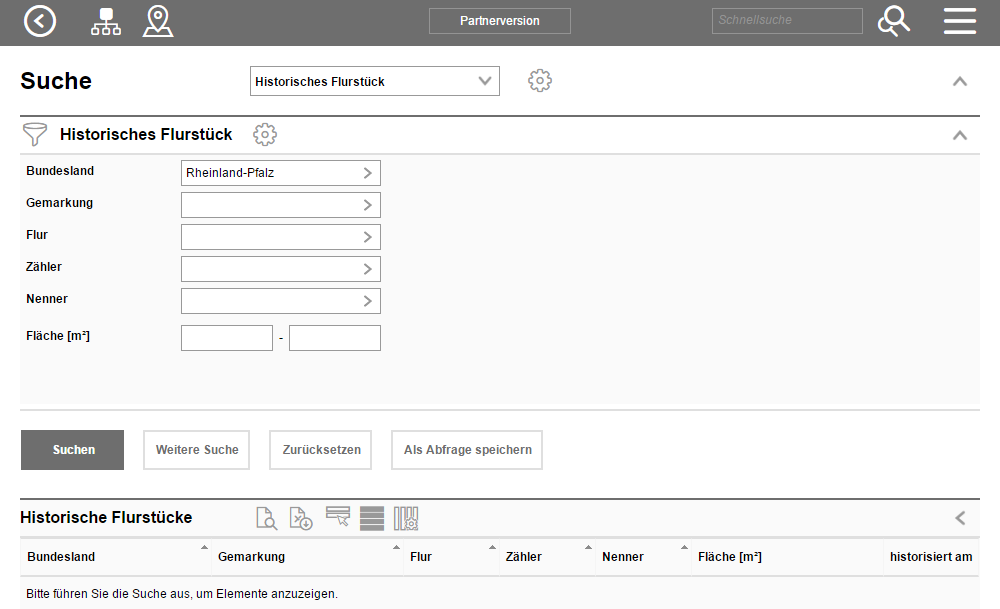Expand the Bundesland Rheinland-Pfalz selector
Screen dimensions: 1000x609
280,173
